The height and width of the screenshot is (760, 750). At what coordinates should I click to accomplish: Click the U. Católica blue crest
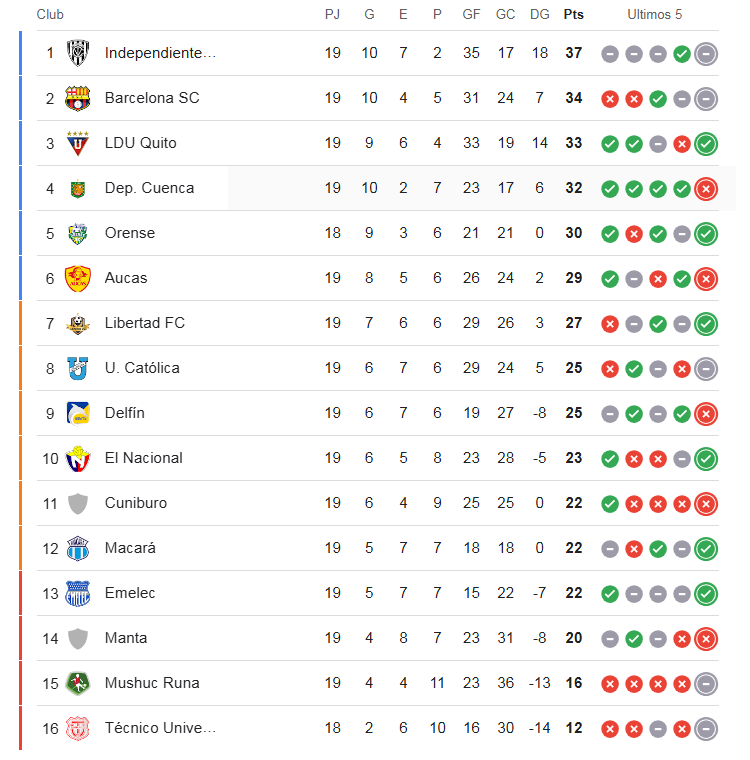(x=78, y=368)
